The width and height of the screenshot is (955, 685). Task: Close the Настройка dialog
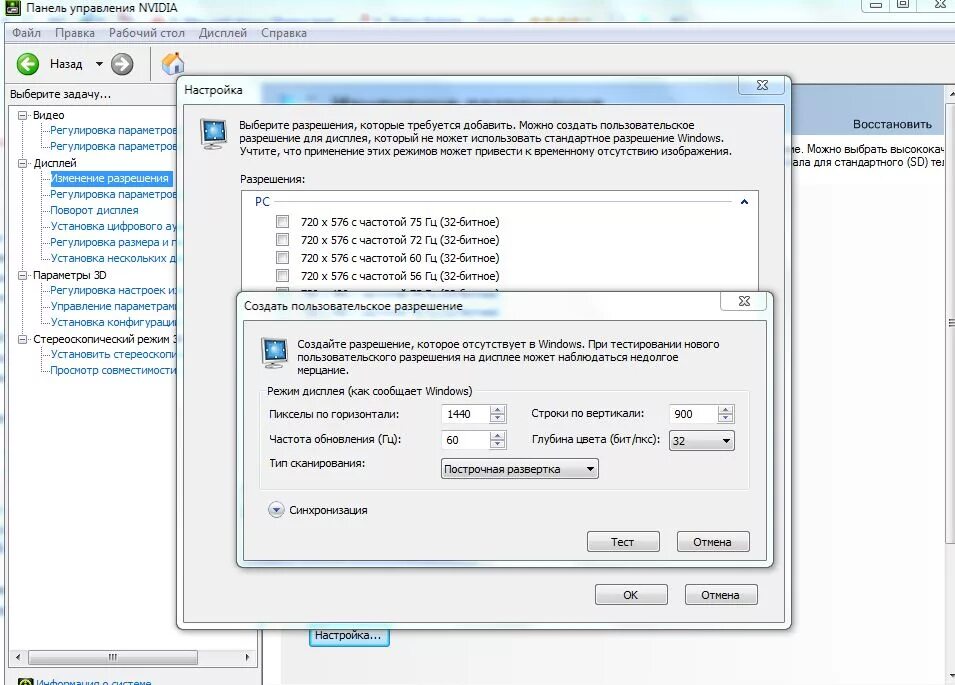762,85
